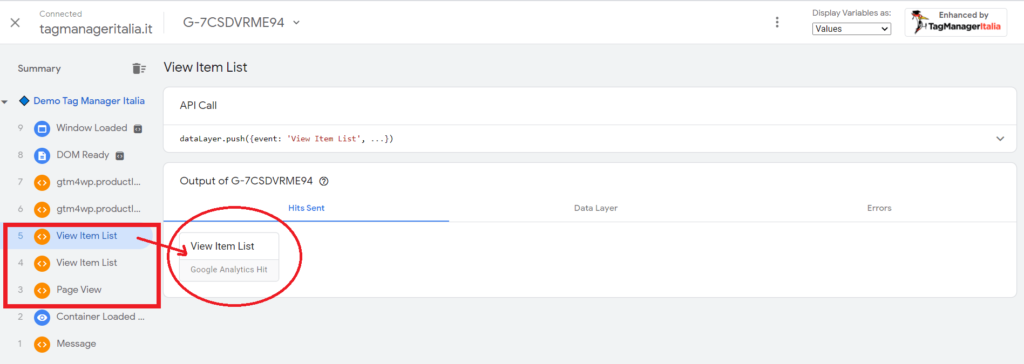Screen dimensions: 1024x364
Task: Click the help icon beside Output of G-7CSDVRME94
Action: tap(324, 182)
